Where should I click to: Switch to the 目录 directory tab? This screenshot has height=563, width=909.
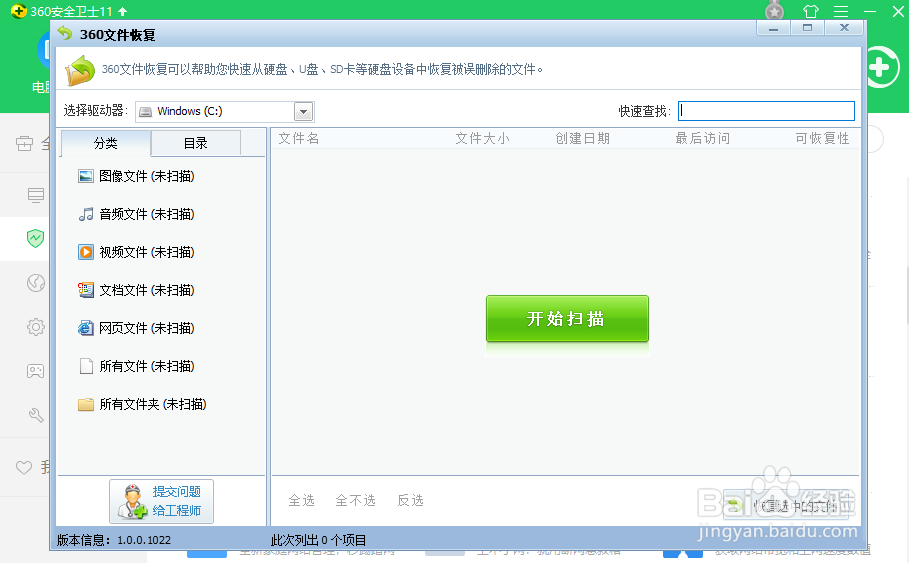[x=195, y=143]
